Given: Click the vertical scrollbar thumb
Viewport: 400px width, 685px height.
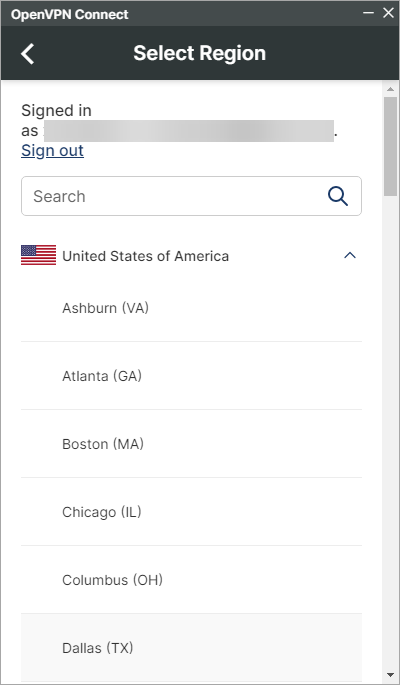Looking at the screenshot, I should (x=390, y=146).
